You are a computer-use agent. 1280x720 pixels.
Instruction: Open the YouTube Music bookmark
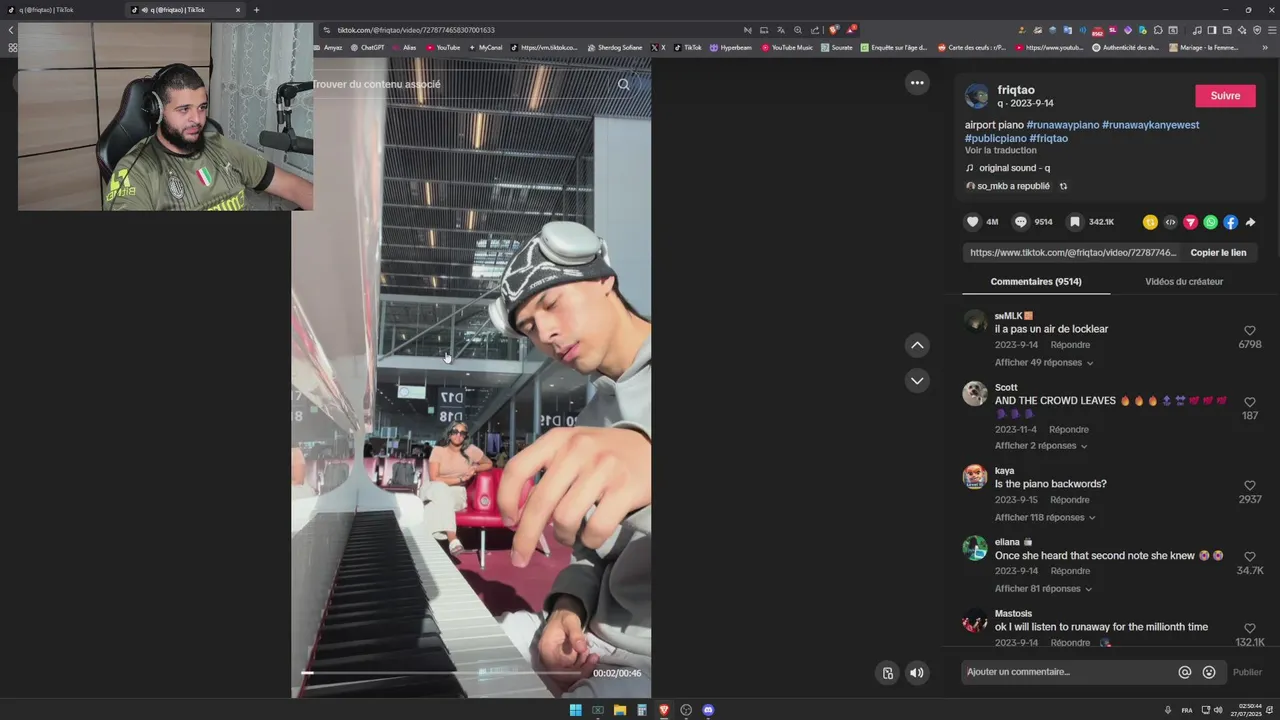click(787, 47)
